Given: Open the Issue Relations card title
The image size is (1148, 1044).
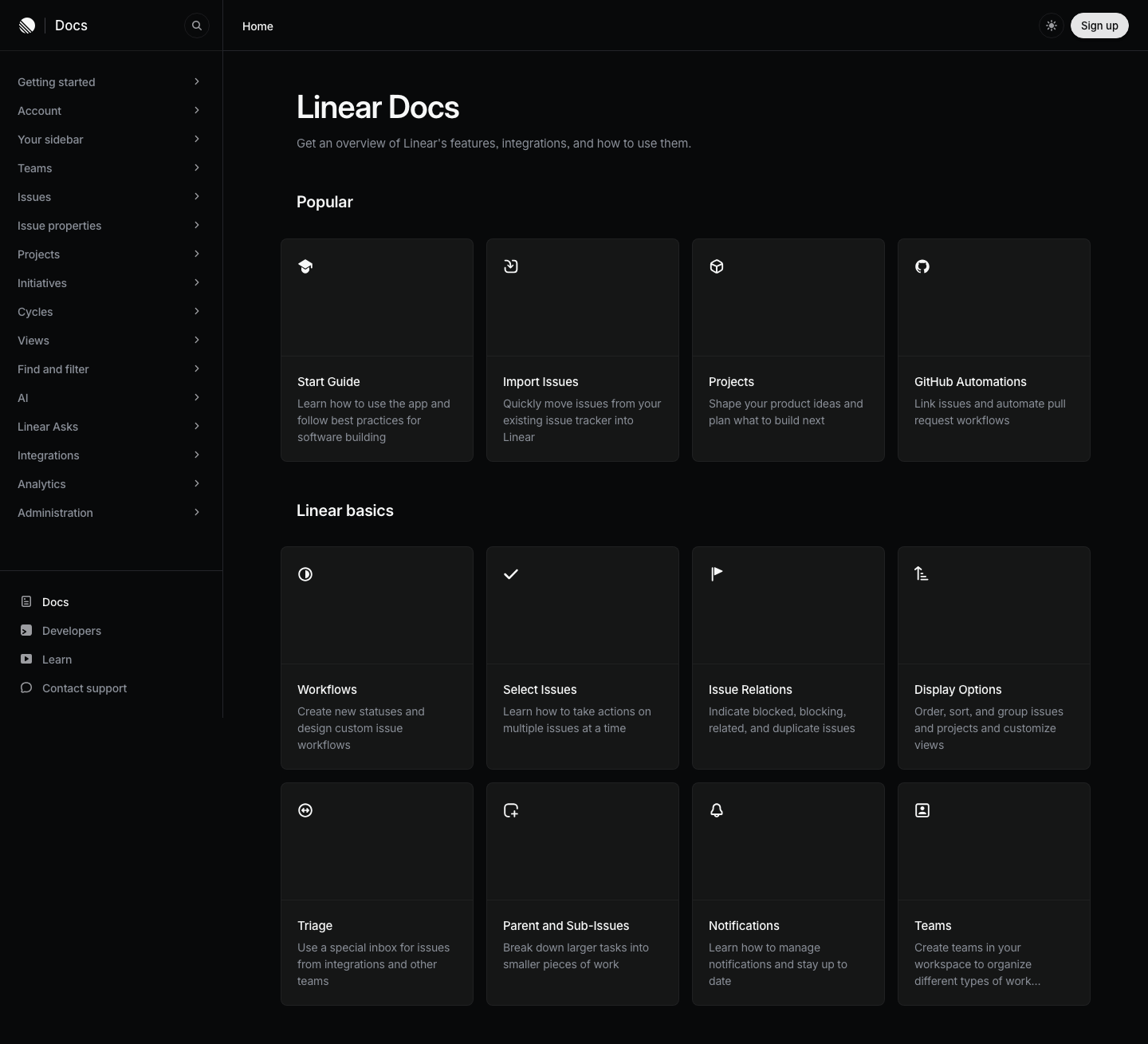Looking at the screenshot, I should click(x=750, y=690).
